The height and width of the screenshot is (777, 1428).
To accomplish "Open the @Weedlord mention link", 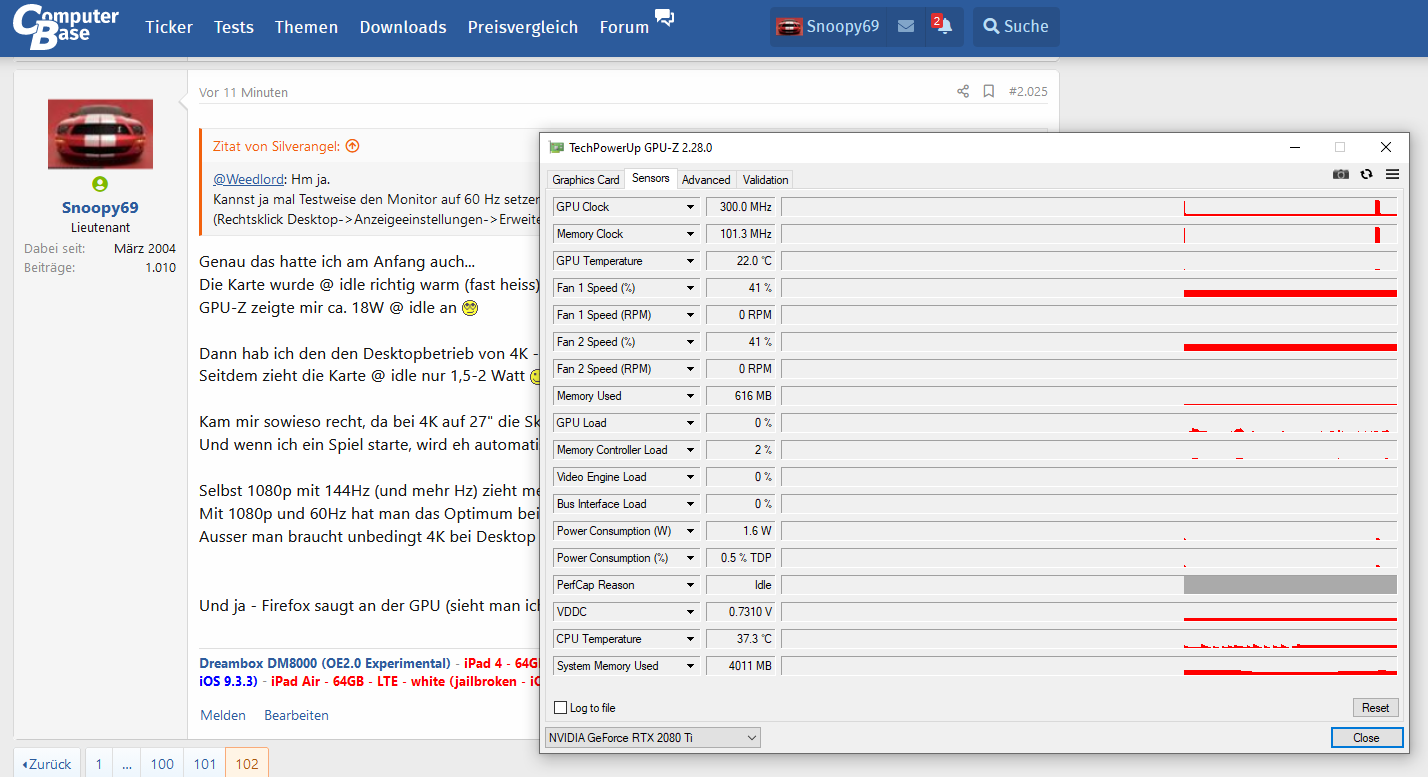I will pos(249,179).
